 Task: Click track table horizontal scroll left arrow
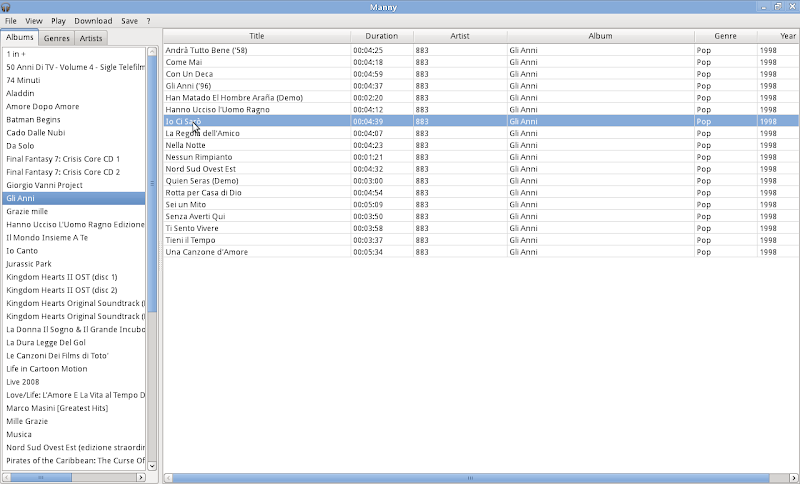[x=168, y=478]
